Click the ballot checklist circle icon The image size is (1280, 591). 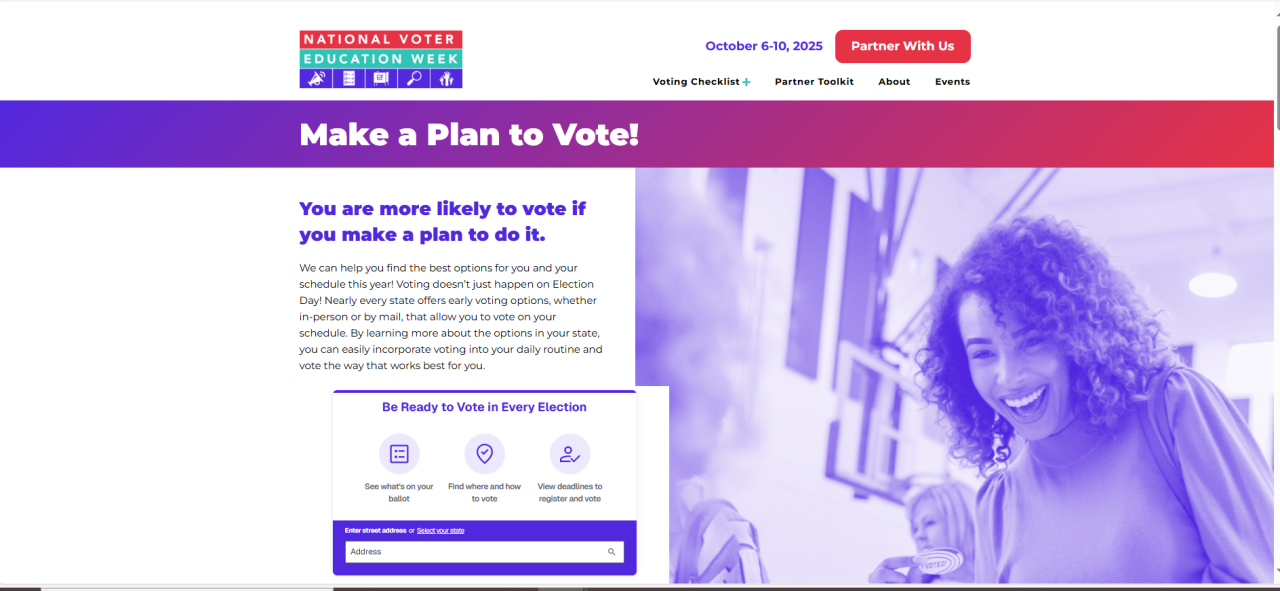pos(399,454)
